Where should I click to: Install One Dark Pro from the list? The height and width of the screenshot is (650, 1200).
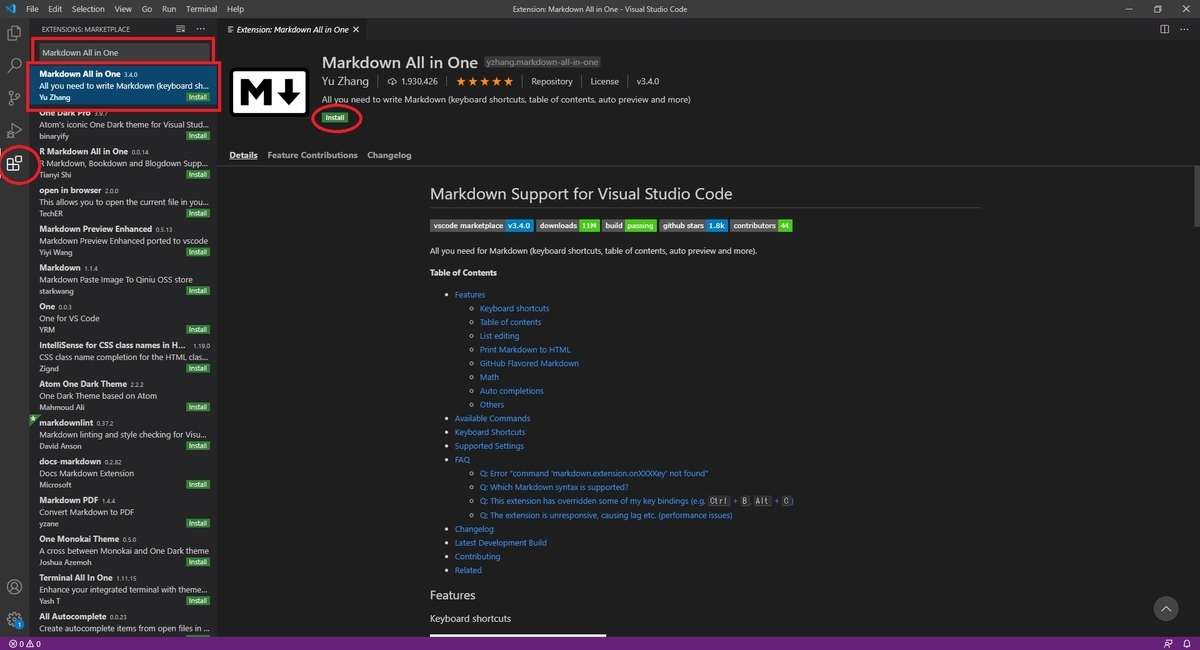tap(198, 136)
